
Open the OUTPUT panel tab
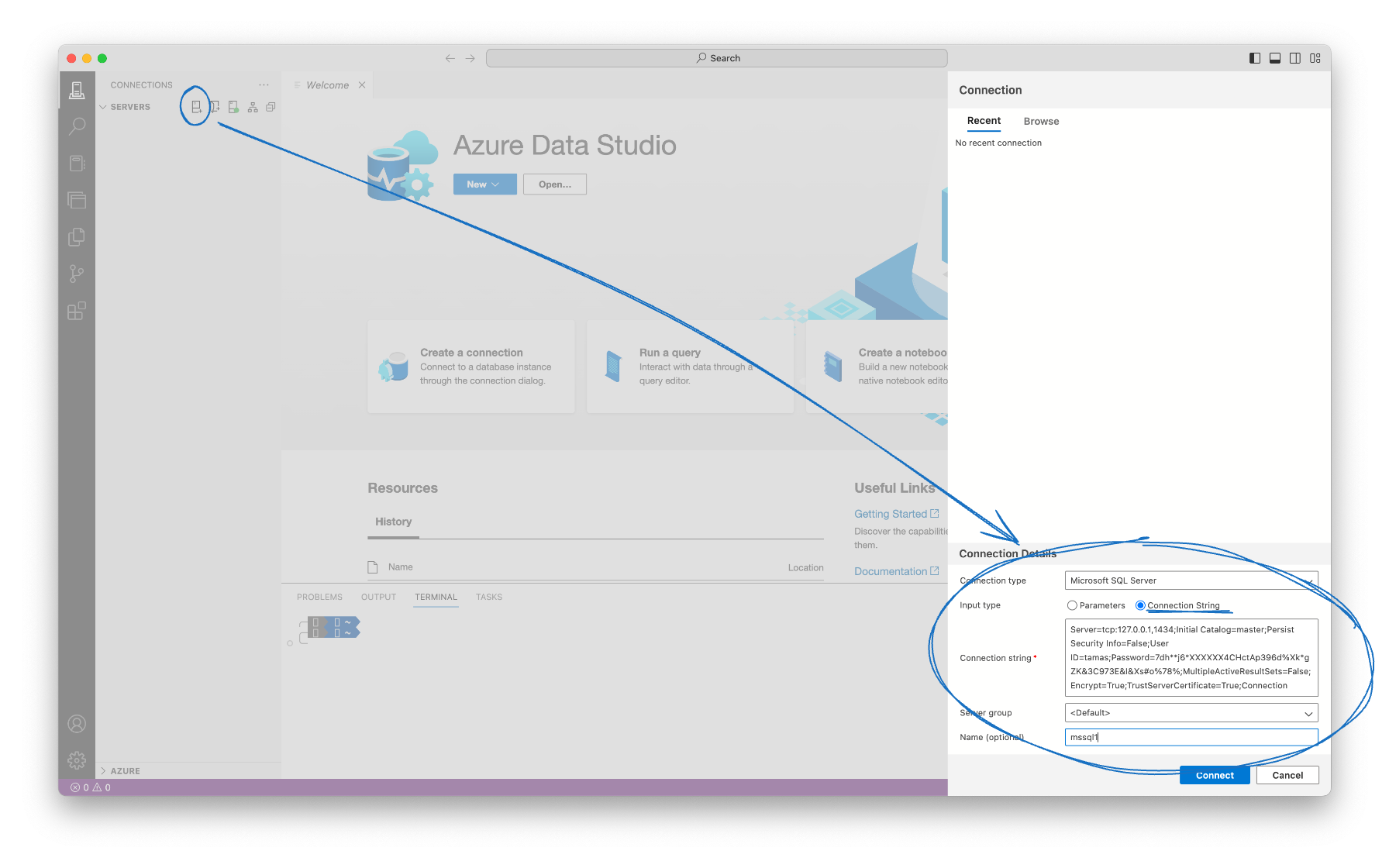point(378,598)
